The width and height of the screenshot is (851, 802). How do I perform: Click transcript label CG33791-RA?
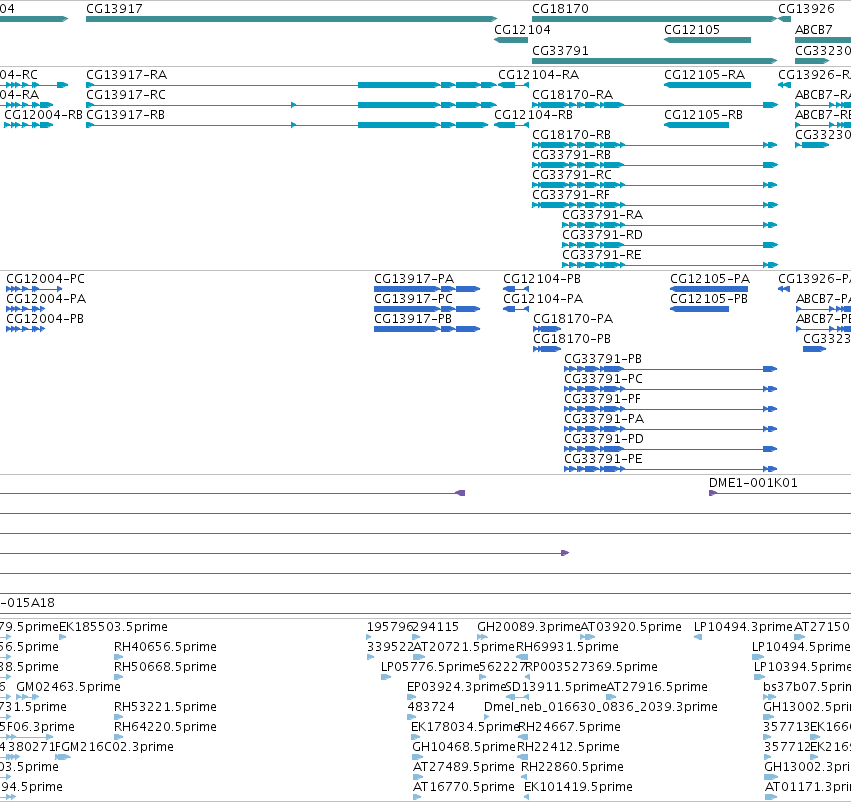[x=602, y=215]
